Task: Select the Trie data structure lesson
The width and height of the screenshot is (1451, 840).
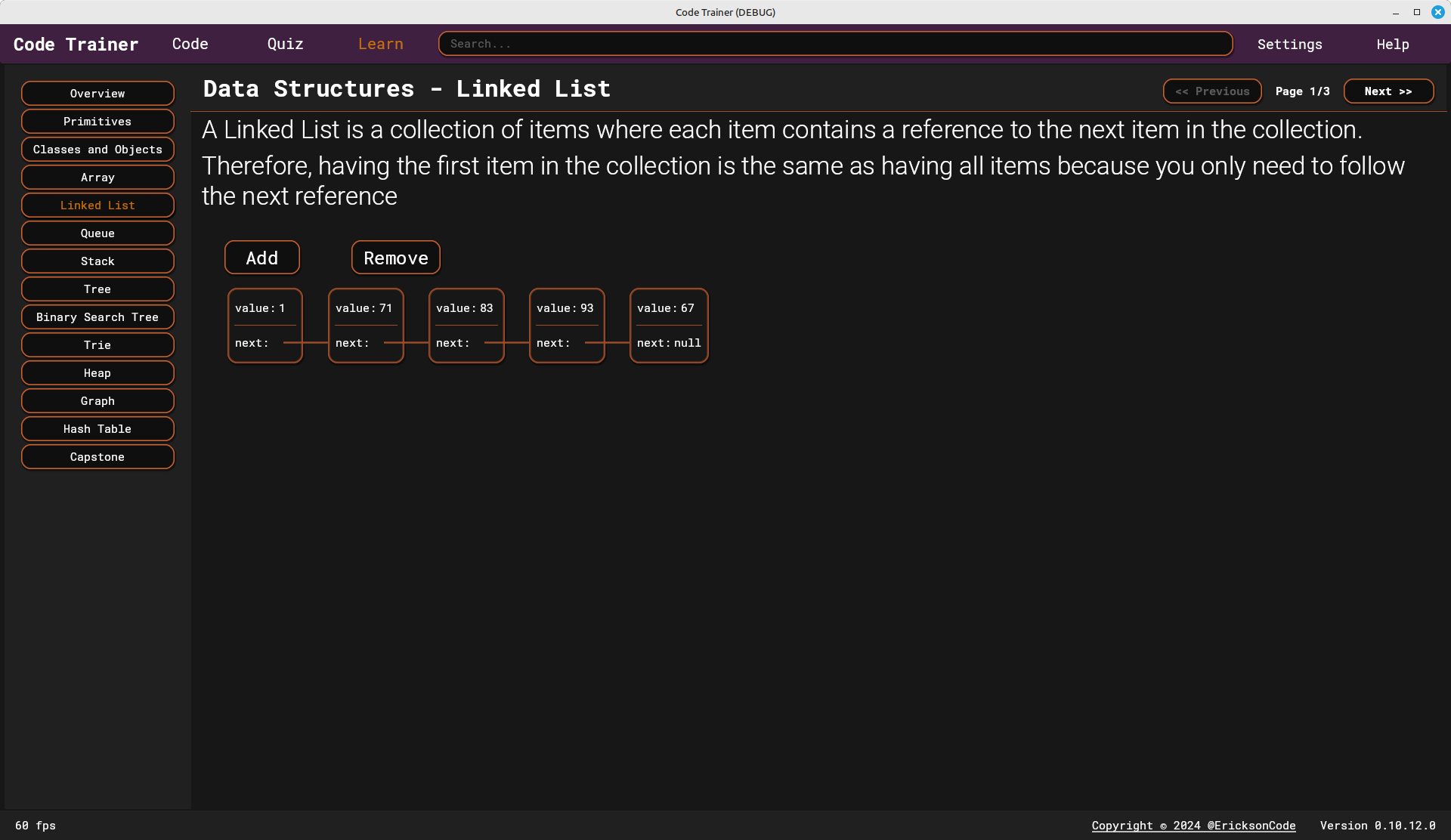Action: point(97,345)
